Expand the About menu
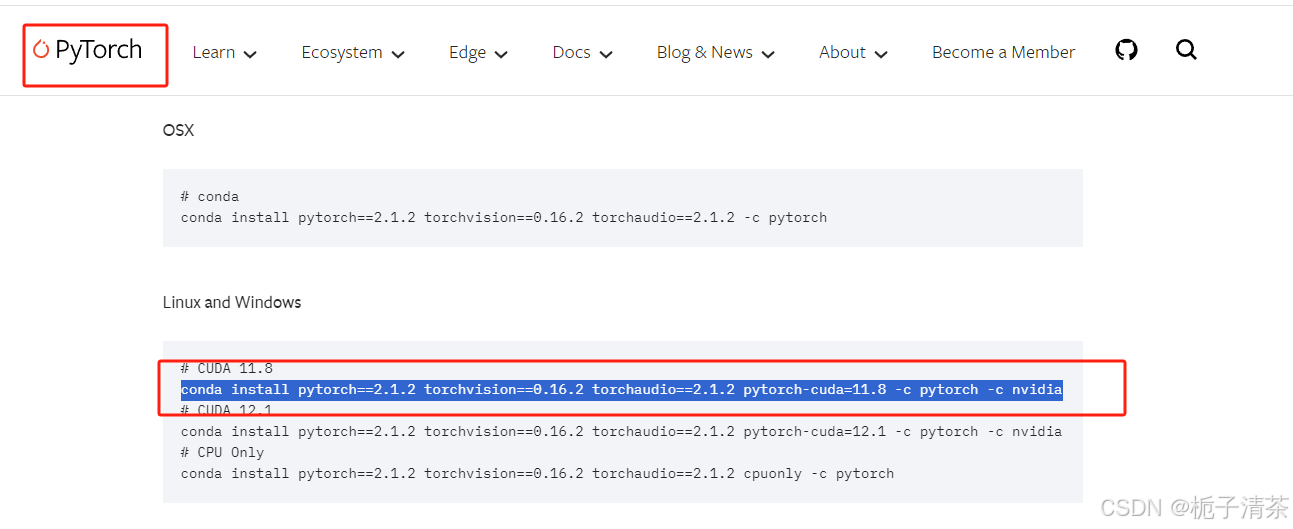1293x529 pixels. tap(853, 52)
